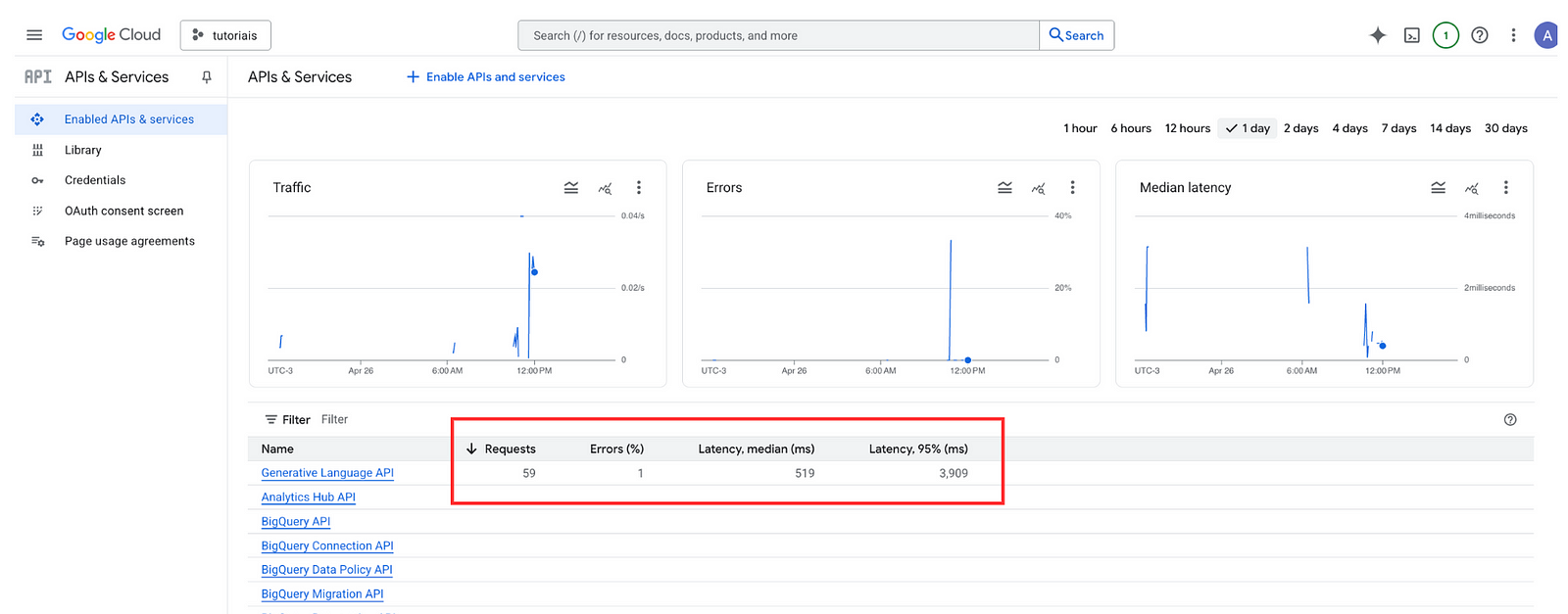1568x614 pixels.
Task: Click the data point on Traffic chart
Action: click(x=534, y=272)
